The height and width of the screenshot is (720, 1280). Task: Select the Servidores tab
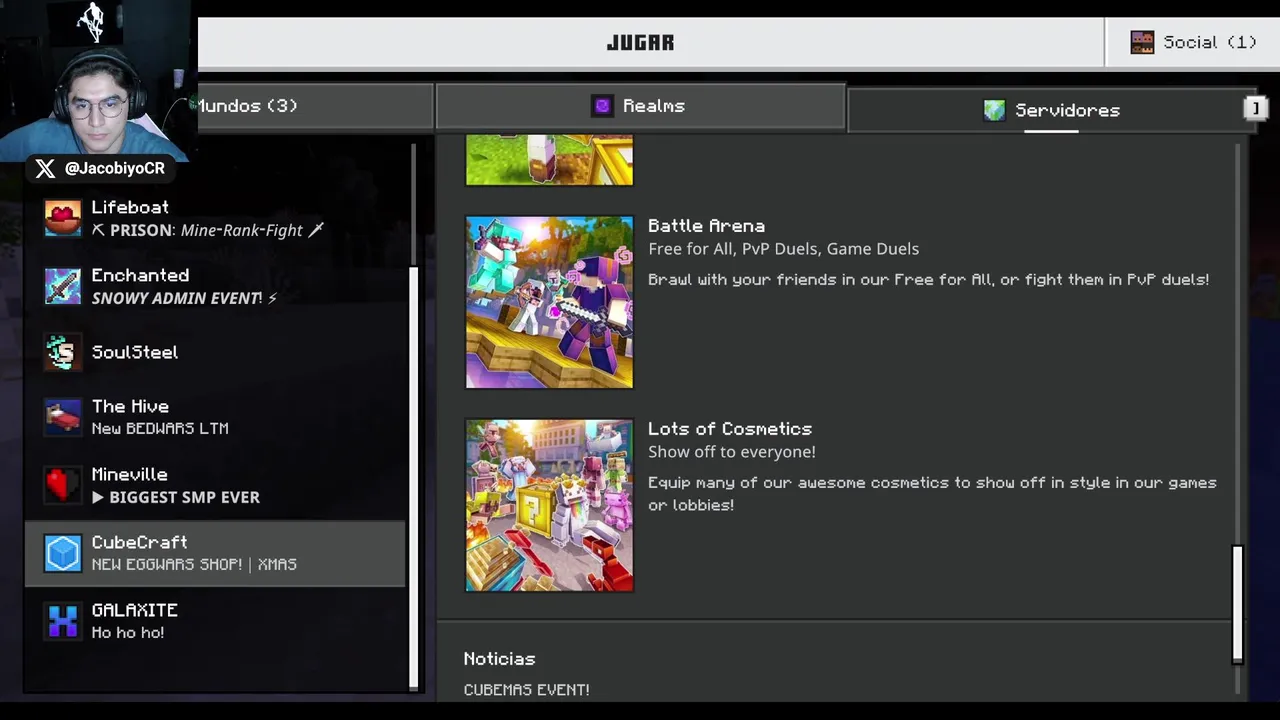pyautogui.click(x=1050, y=110)
